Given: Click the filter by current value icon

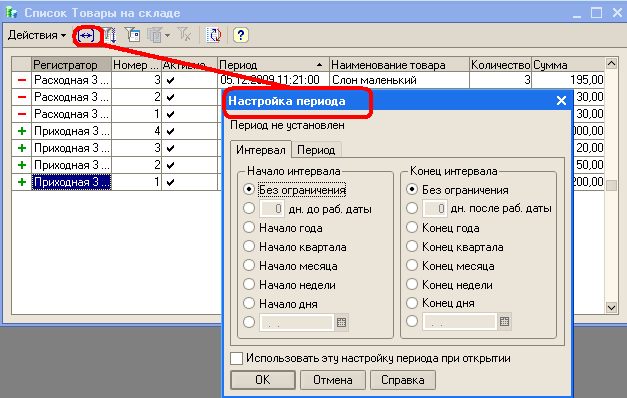Looking at the screenshot, I should (132, 35).
